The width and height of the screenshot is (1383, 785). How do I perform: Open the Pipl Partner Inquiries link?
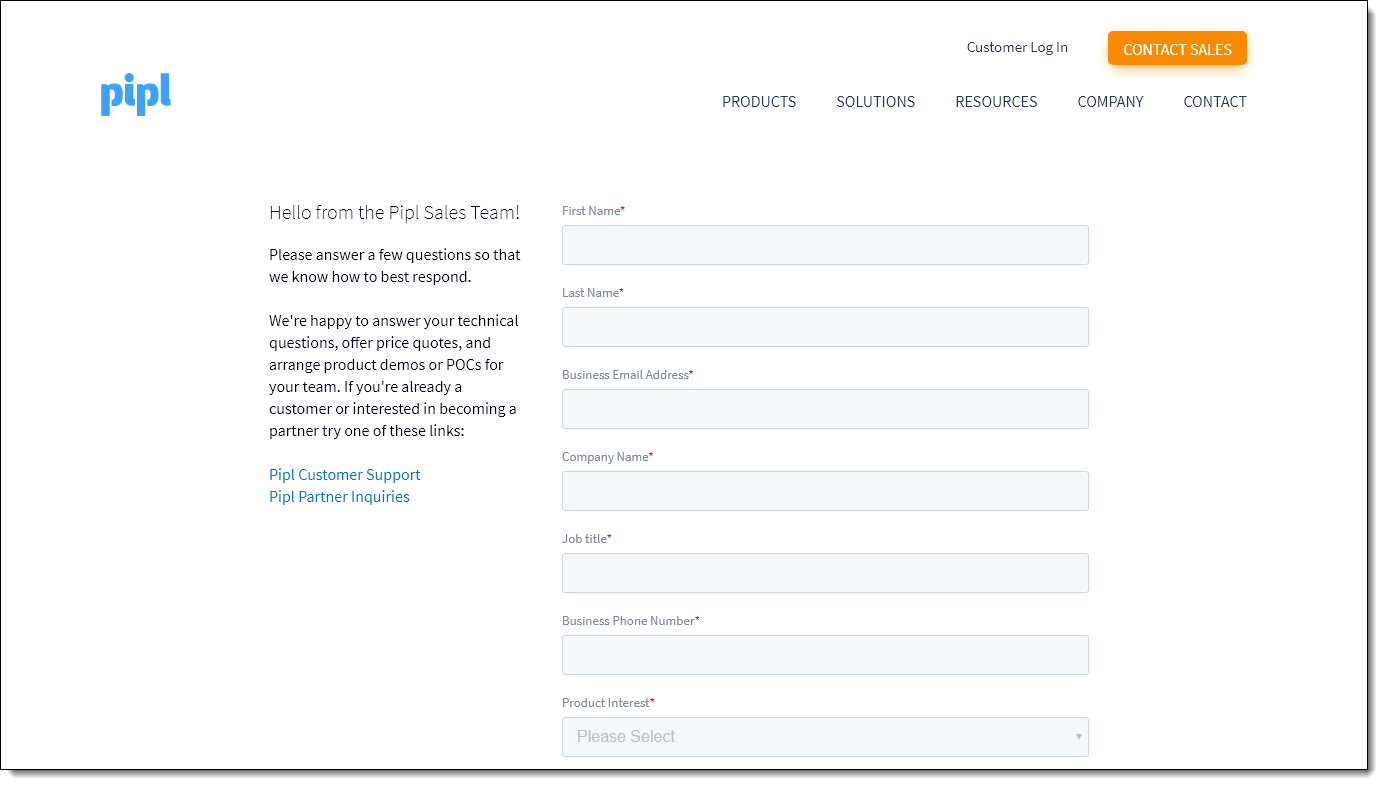tap(339, 497)
